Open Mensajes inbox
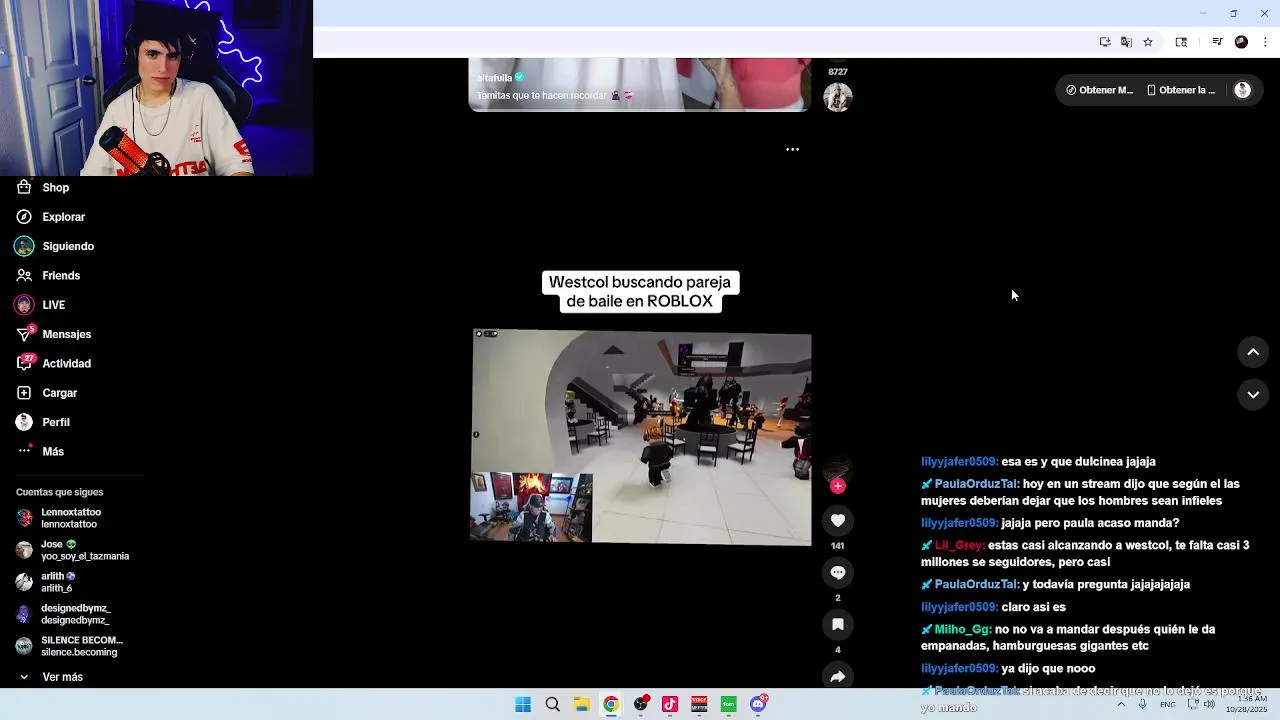The height and width of the screenshot is (720, 1280). pos(54,334)
